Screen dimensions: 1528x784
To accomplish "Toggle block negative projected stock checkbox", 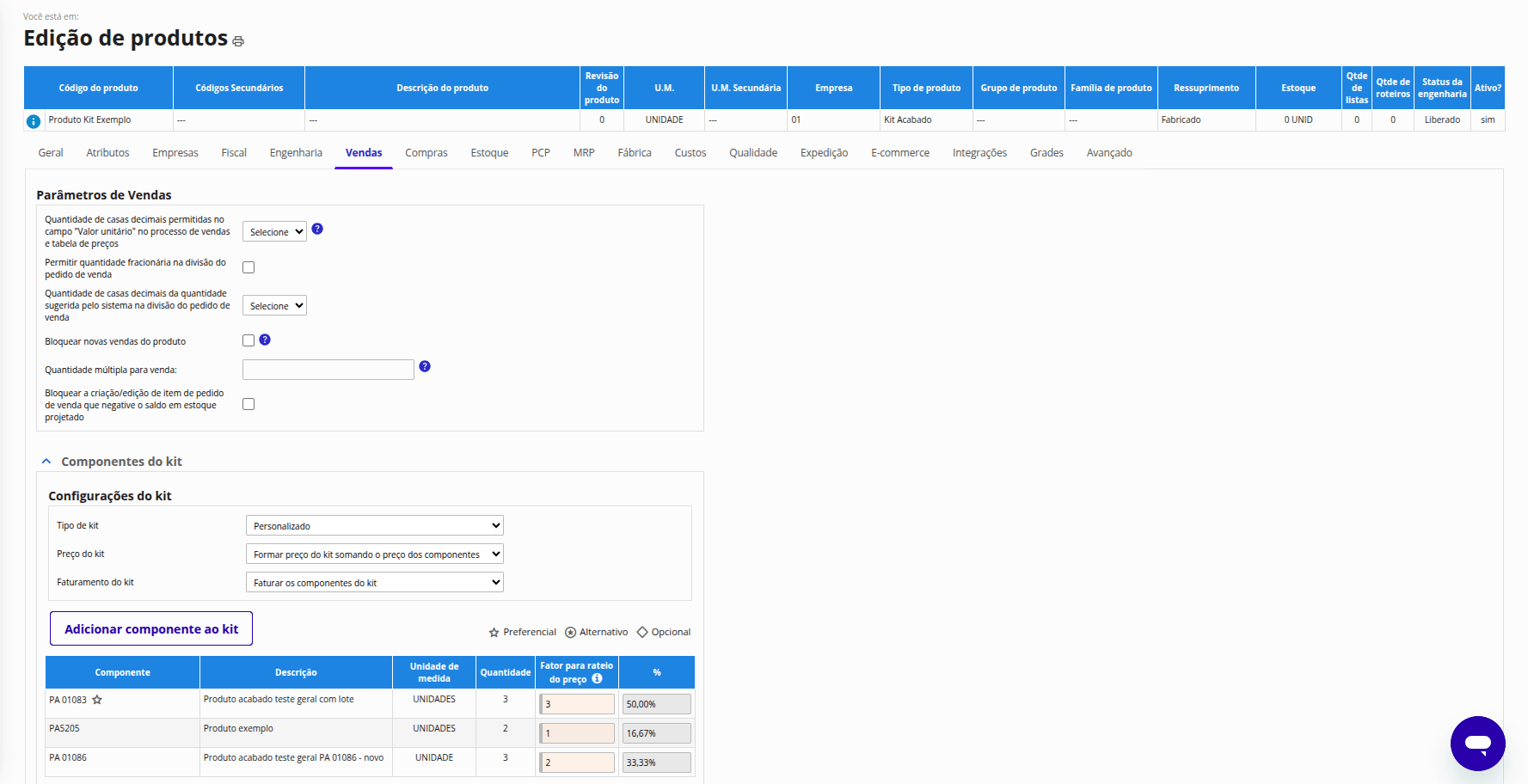I will pyautogui.click(x=249, y=404).
